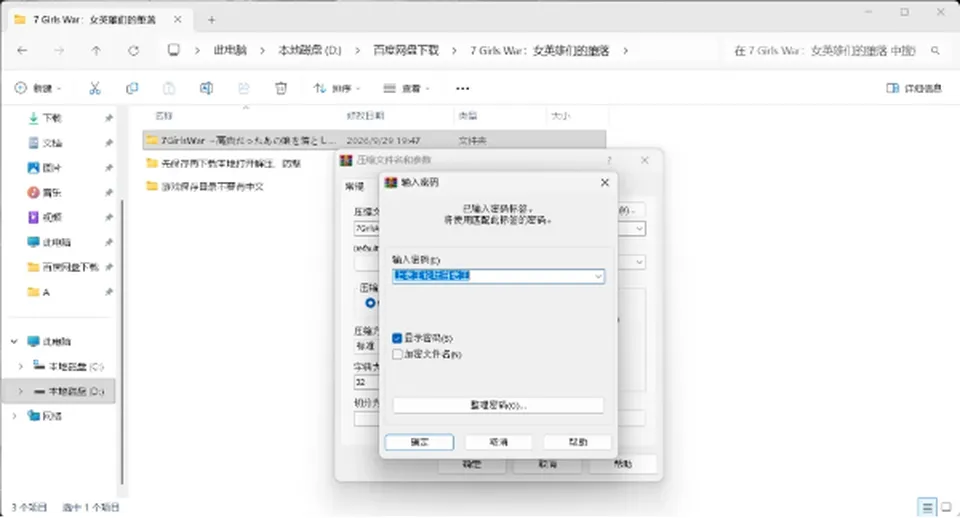The image size is (960, 518).
Task: Go up one folder level
Action: (96, 51)
